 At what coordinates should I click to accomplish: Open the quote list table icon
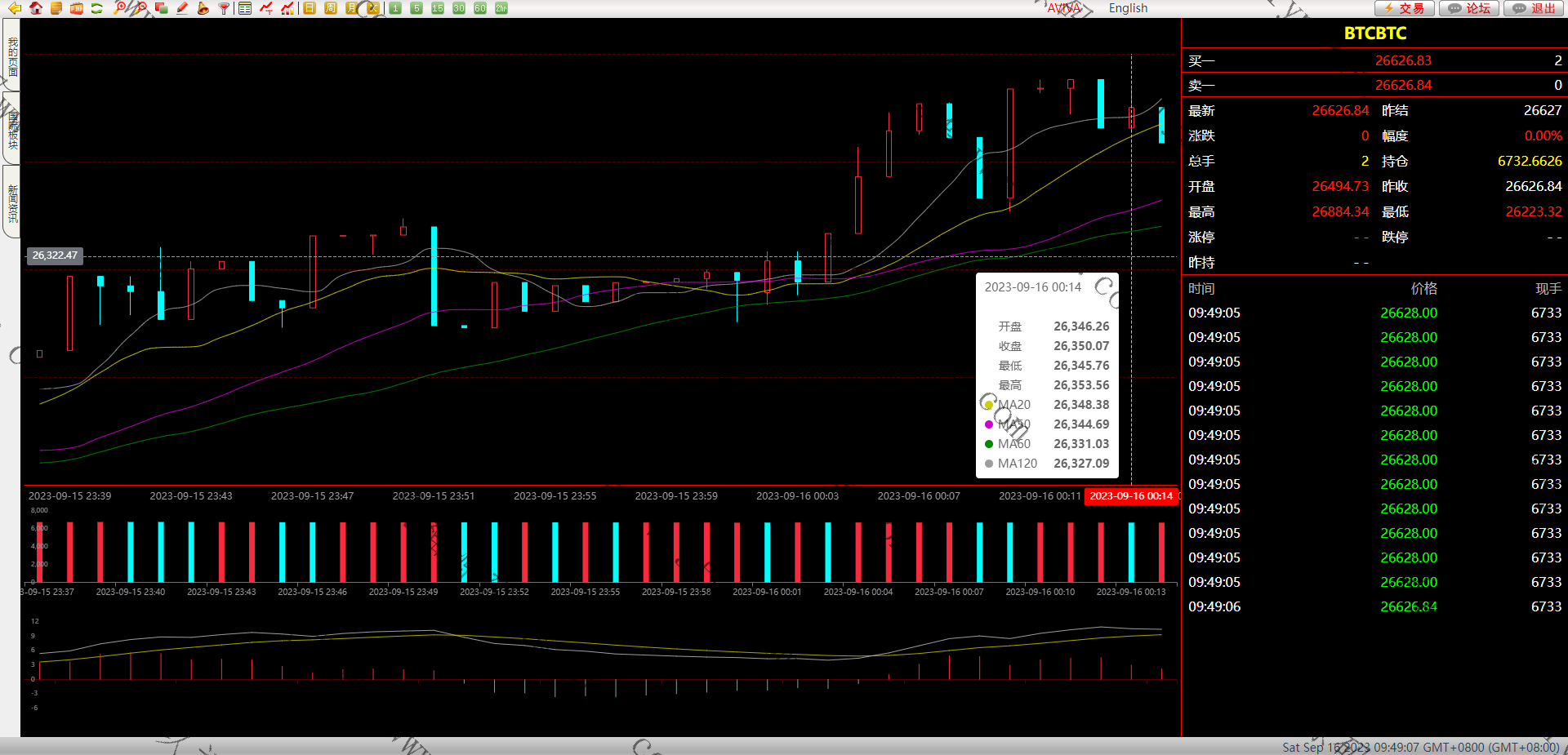tap(245, 8)
